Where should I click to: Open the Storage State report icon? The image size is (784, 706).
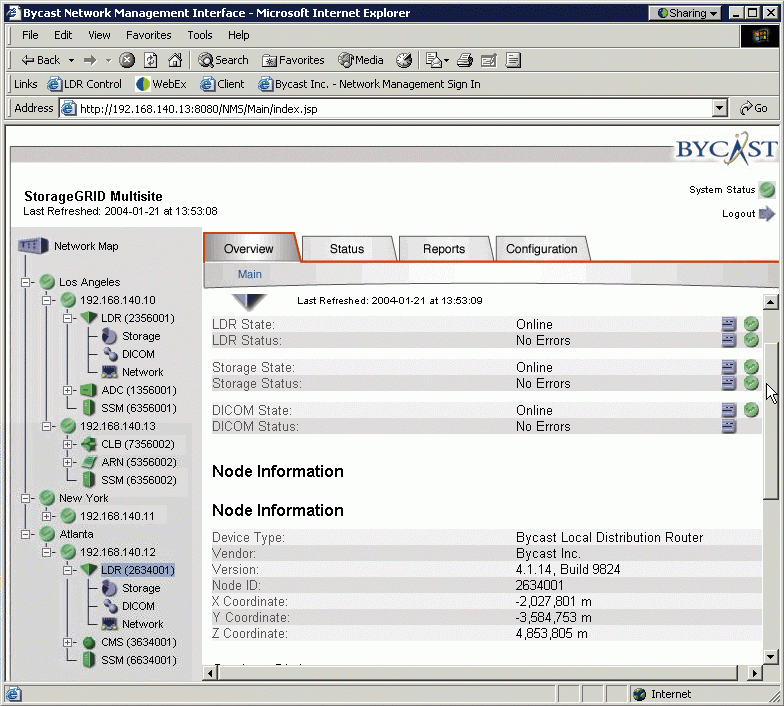coord(728,367)
